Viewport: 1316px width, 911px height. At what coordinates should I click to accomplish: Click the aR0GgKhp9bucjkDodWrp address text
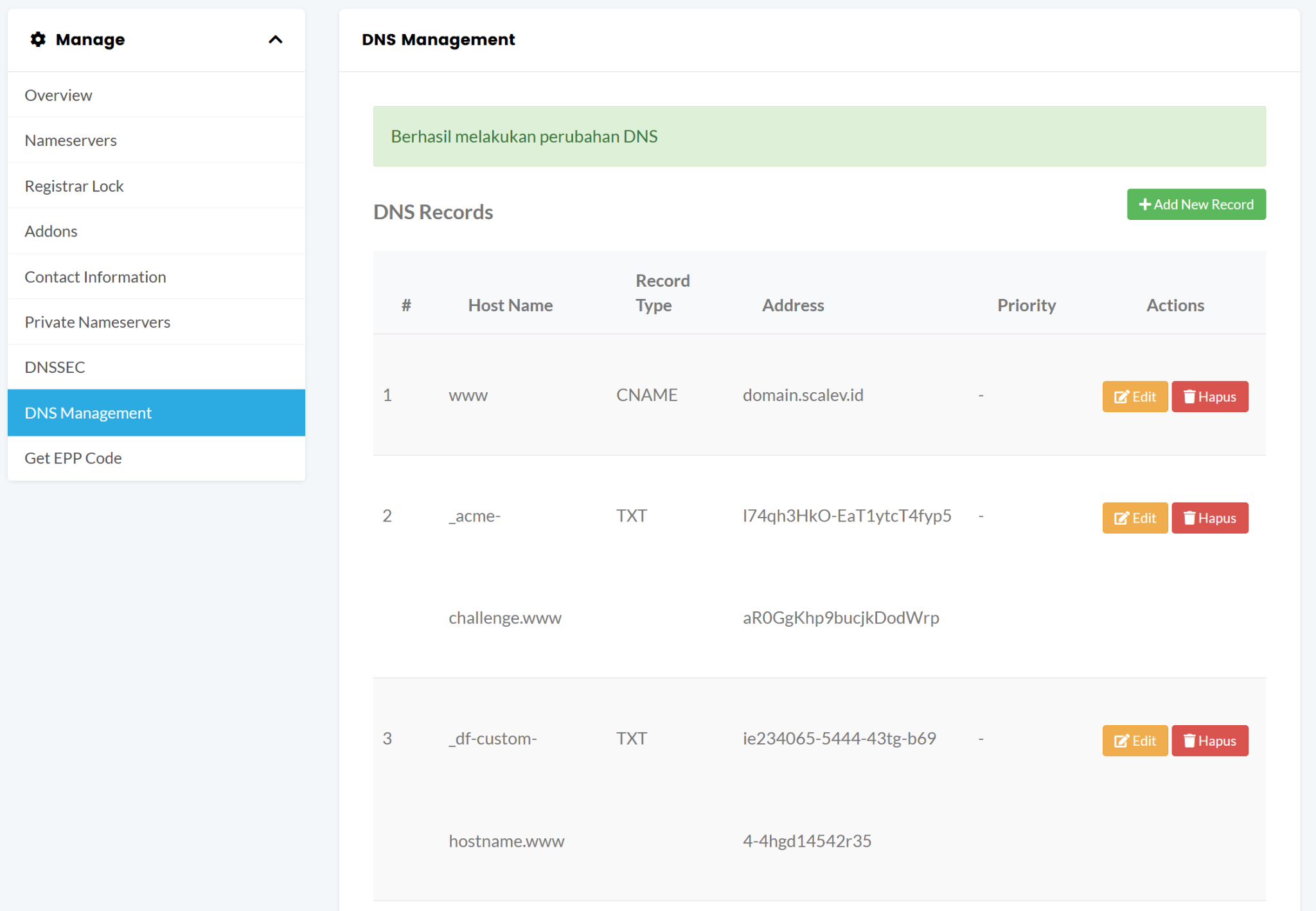[841, 618]
